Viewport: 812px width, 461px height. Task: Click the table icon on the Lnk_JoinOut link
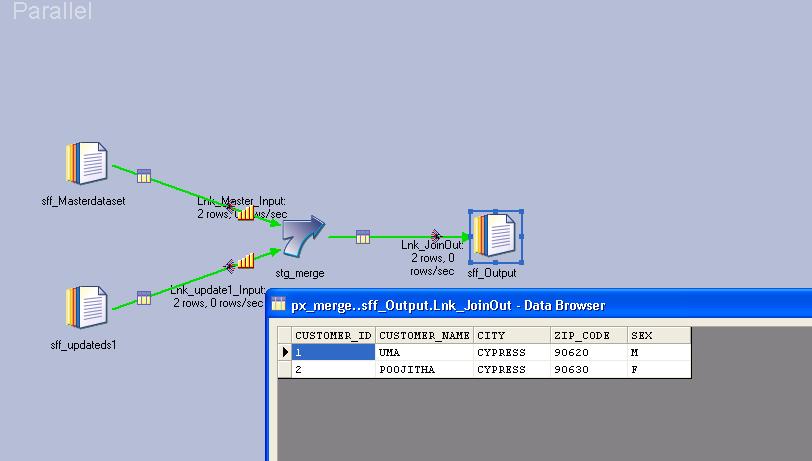[363, 237]
